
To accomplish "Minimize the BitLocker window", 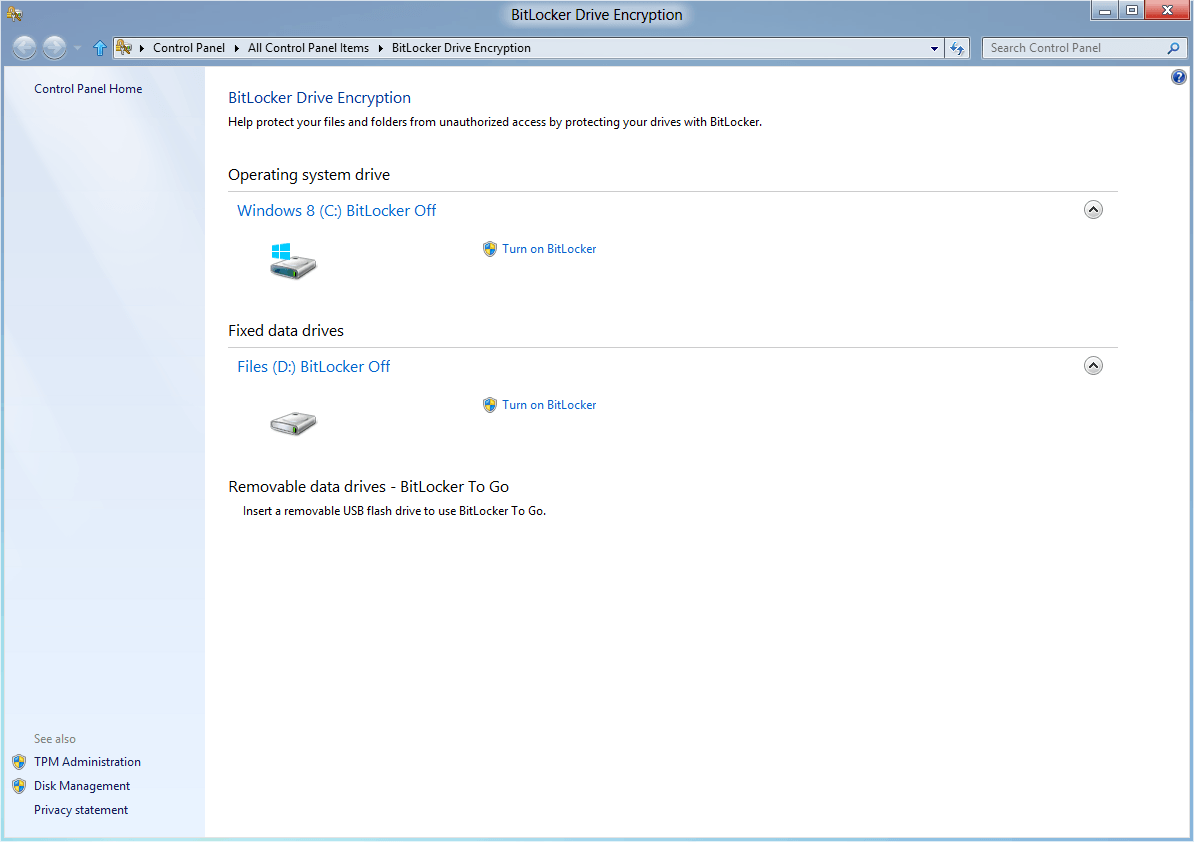I will [x=1104, y=11].
